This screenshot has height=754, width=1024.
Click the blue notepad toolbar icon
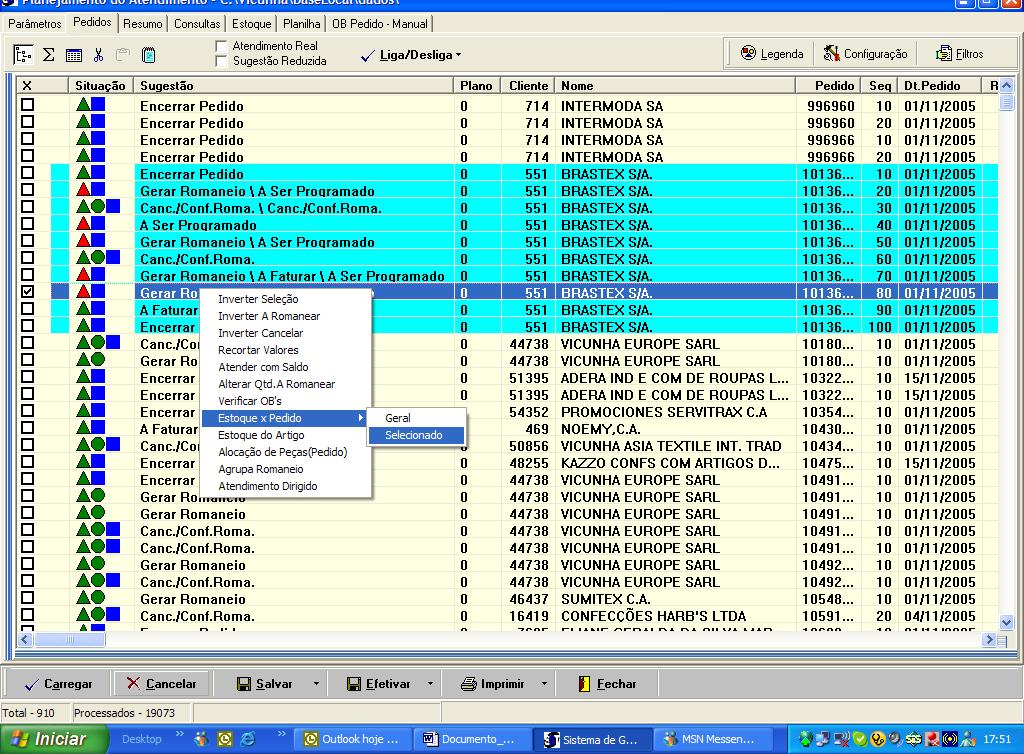tap(149, 55)
